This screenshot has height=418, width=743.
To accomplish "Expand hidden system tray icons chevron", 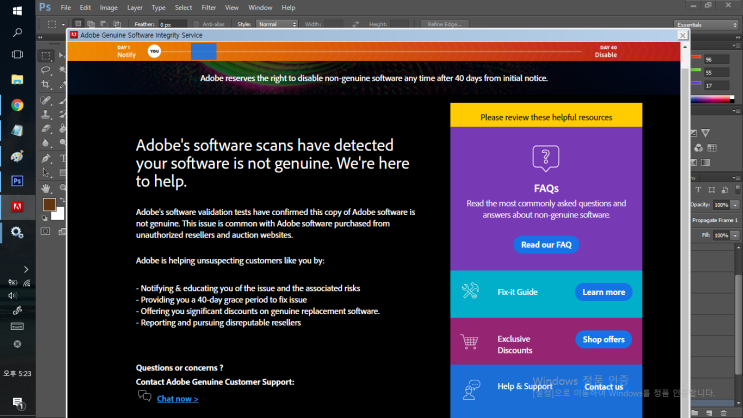I will tap(26, 269).
